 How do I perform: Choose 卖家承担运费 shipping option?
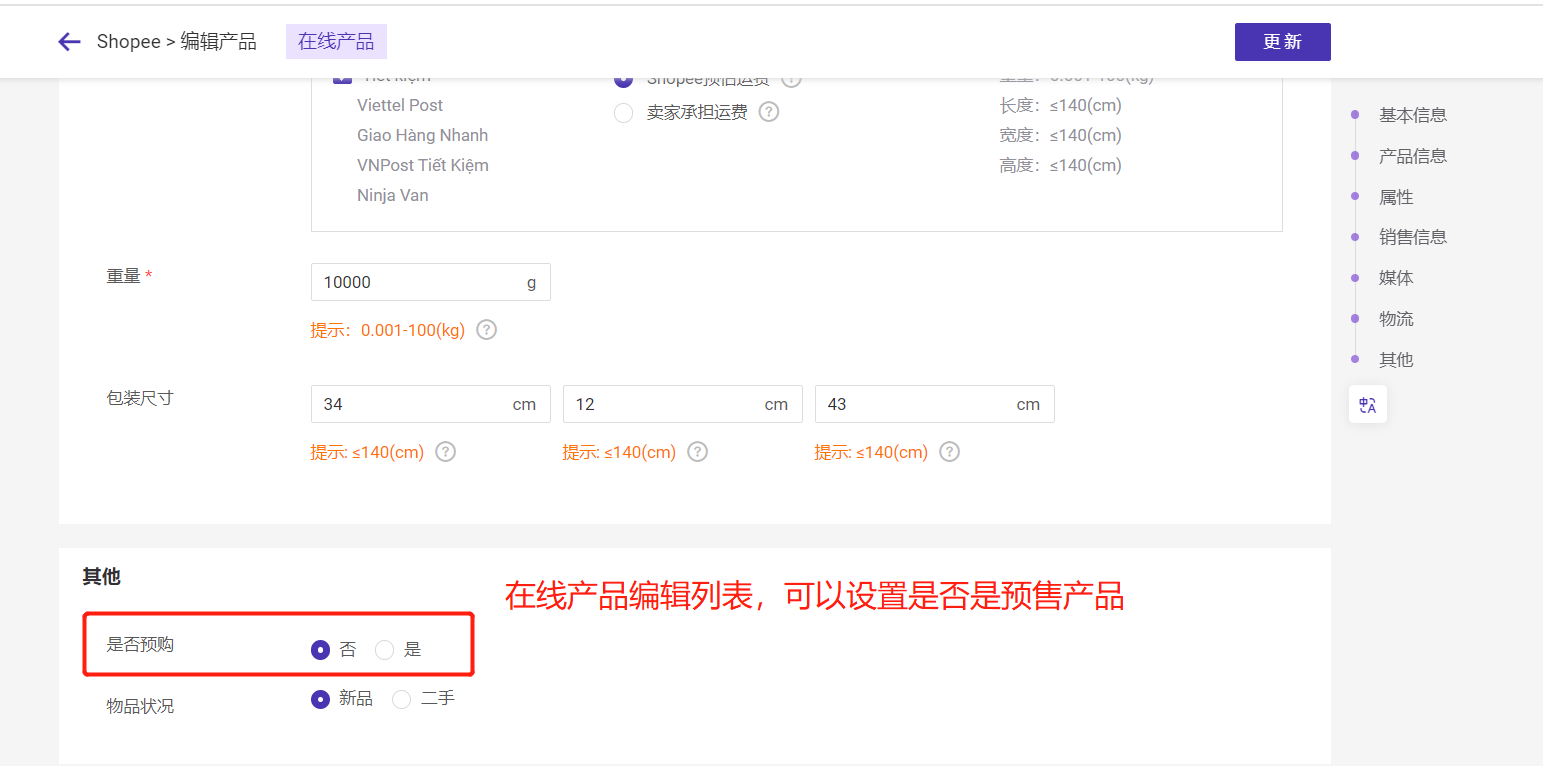pos(624,113)
